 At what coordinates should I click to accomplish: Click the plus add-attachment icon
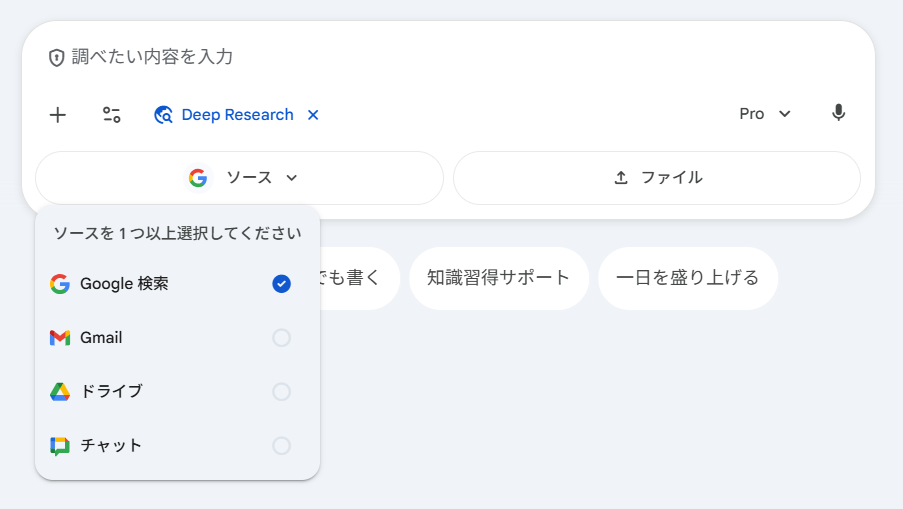(58, 115)
